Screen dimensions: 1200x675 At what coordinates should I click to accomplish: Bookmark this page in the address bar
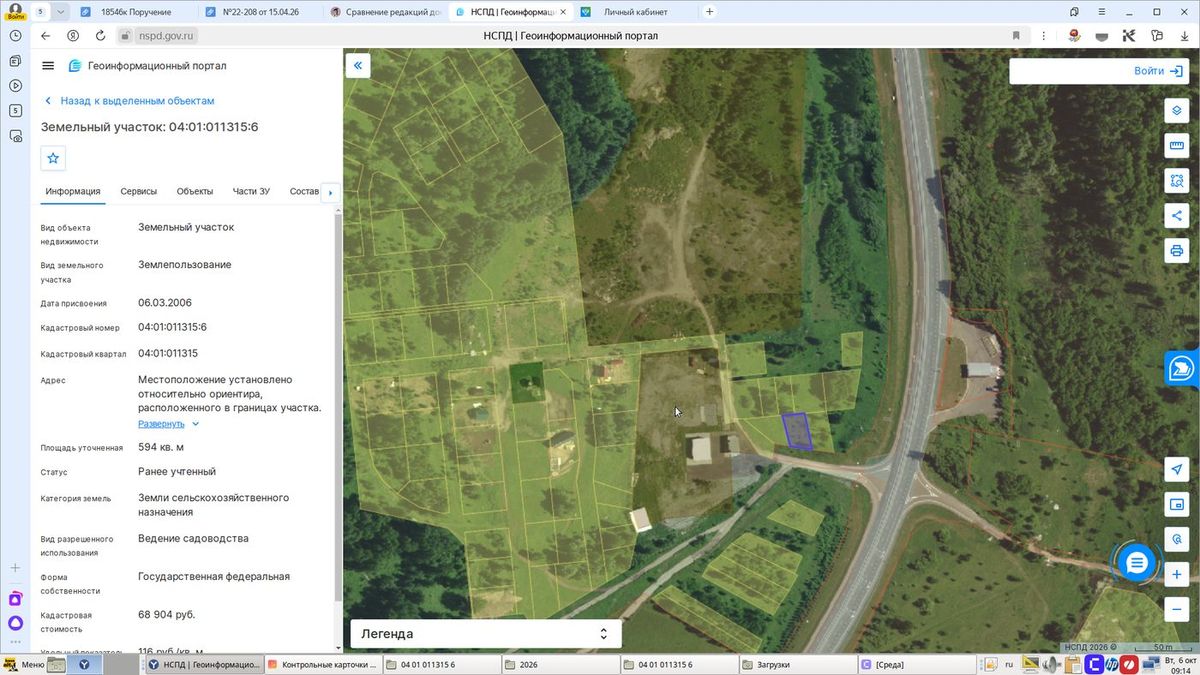[x=1016, y=35]
